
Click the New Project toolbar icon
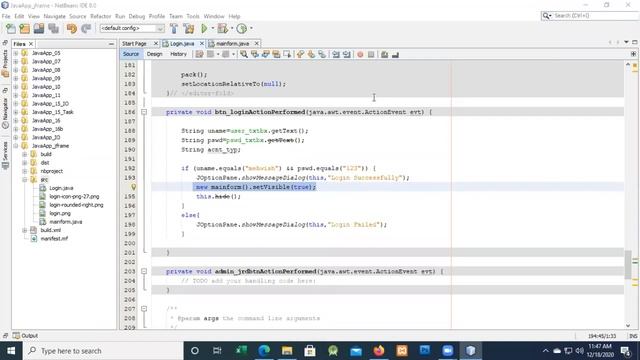tap(24, 29)
